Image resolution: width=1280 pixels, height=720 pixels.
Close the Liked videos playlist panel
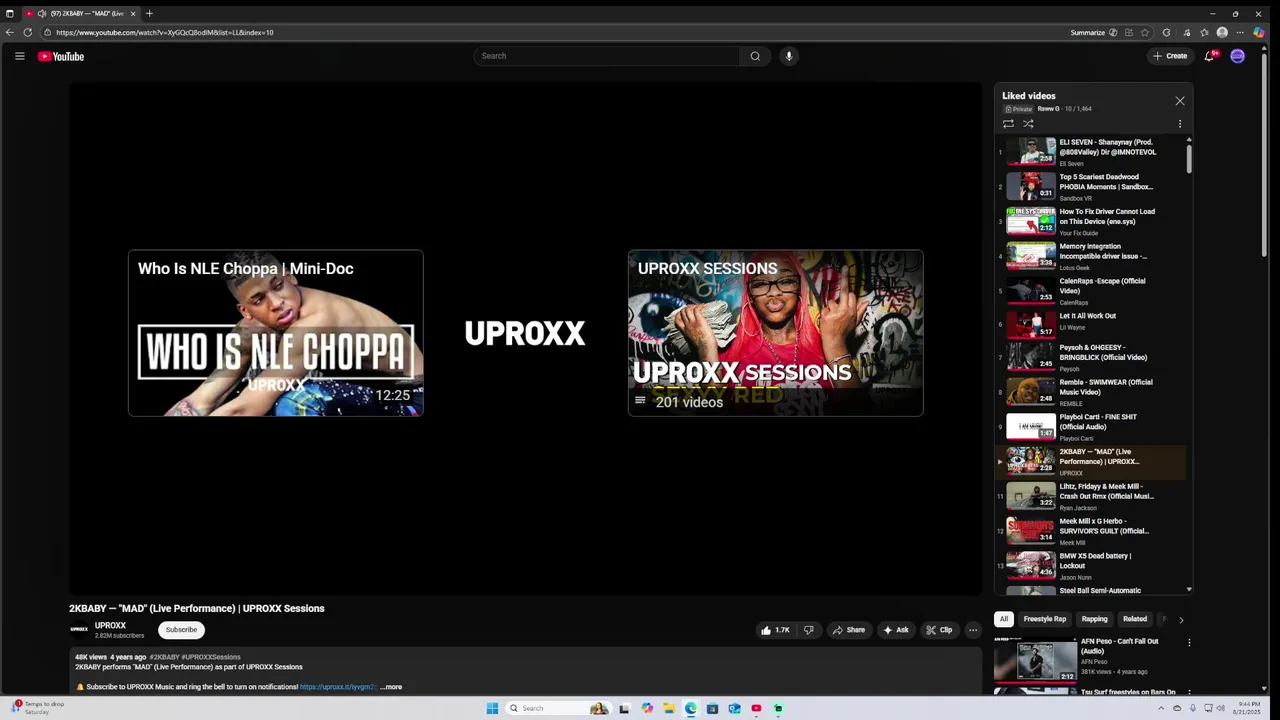pyautogui.click(x=1180, y=101)
